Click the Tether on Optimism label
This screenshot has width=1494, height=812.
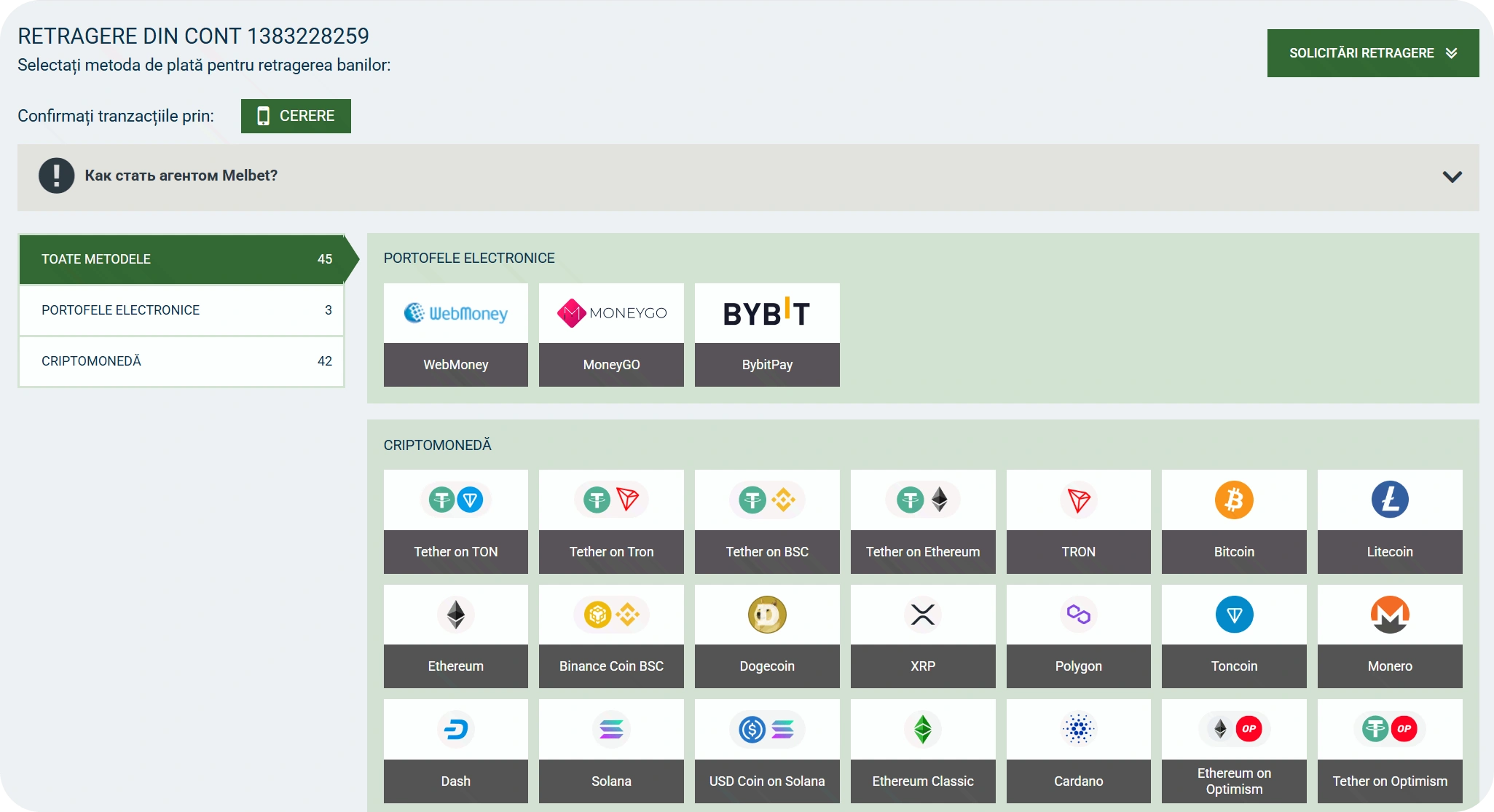click(x=1390, y=781)
